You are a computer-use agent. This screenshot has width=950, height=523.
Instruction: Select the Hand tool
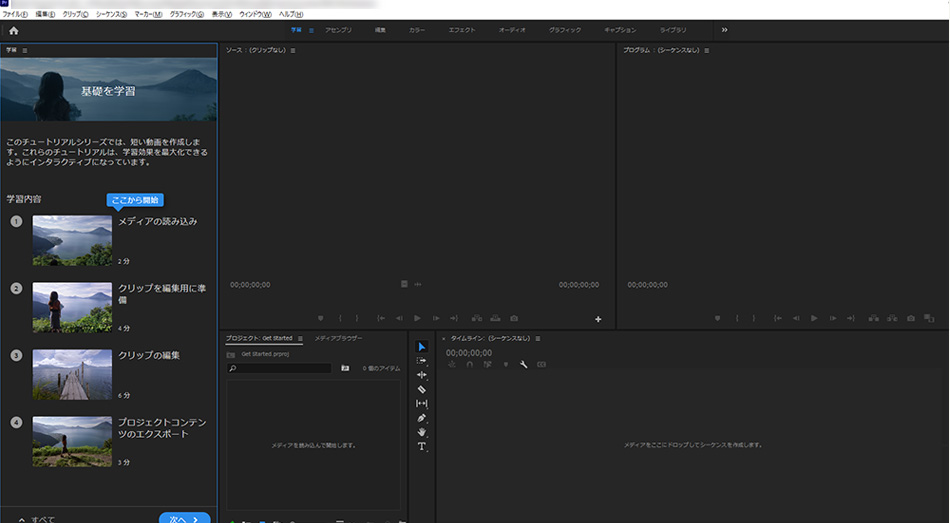coord(421,432)
